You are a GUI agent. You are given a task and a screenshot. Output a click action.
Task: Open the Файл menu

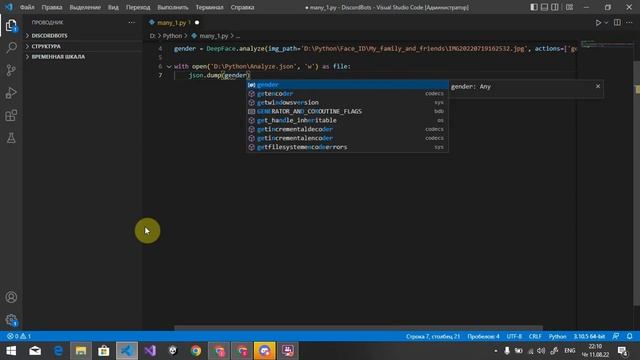pyautogui.click(x=27, y=7)
